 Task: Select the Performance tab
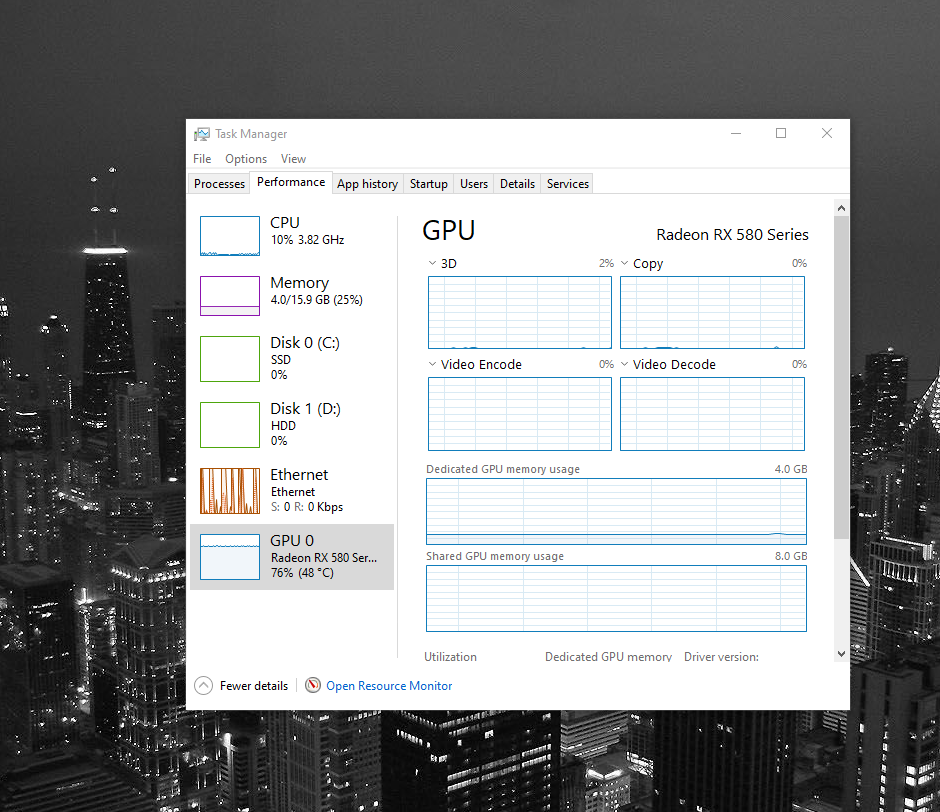[291, 182]
